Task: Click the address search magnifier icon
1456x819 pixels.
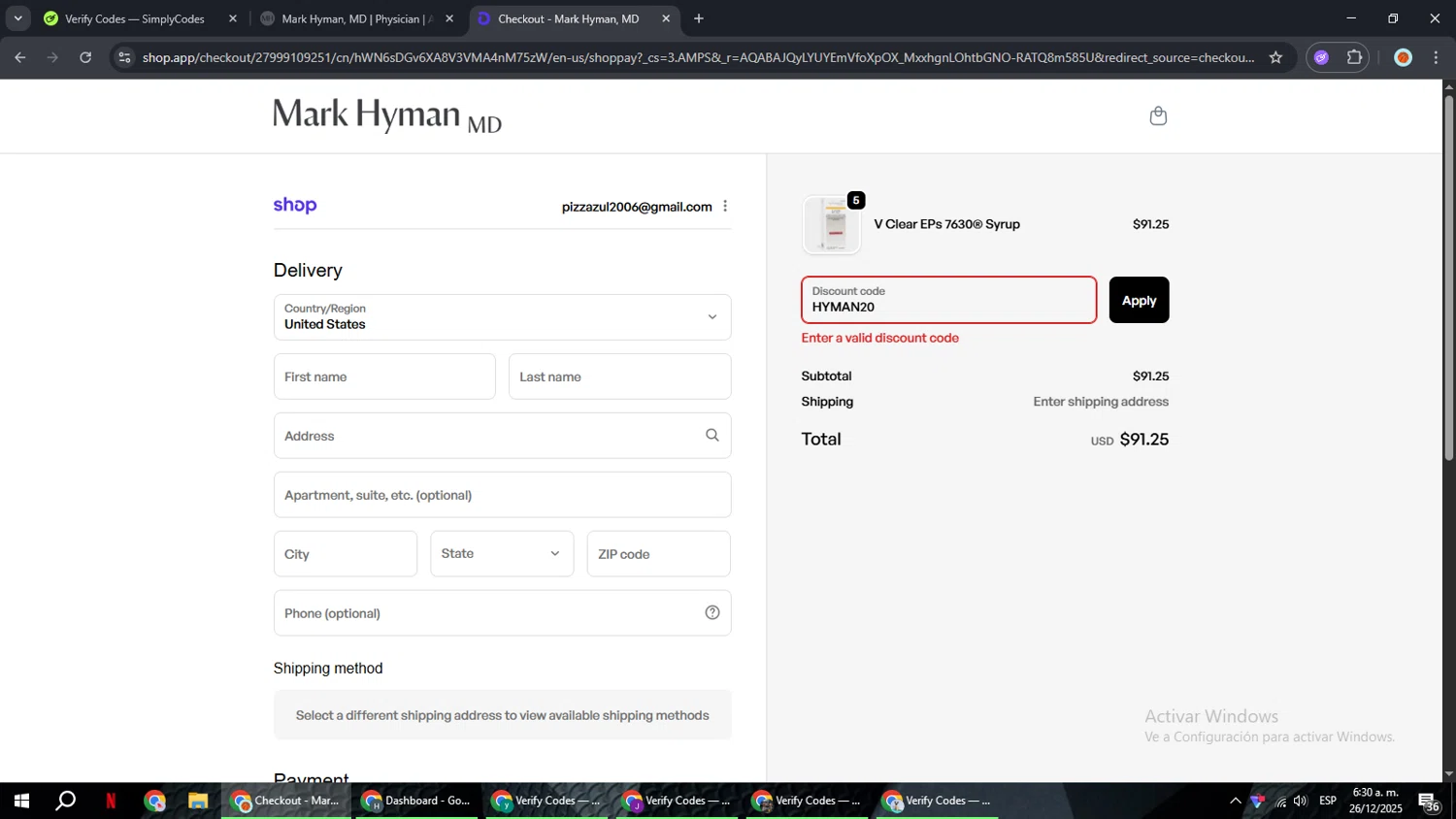Action: point(711,436)
